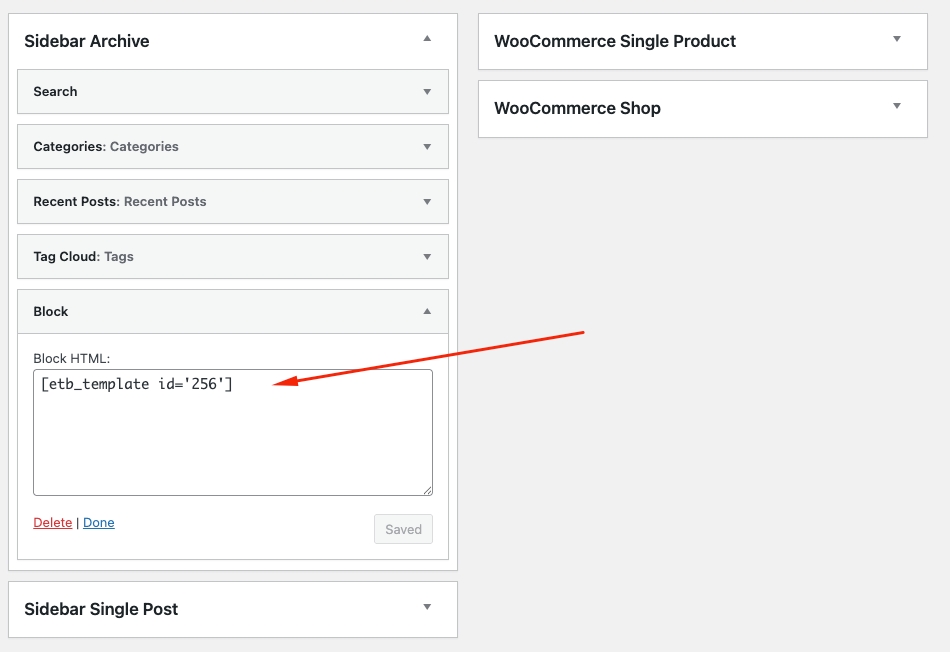
Task: Click the Done link in Block widget
Action: (x=99, y=522)
